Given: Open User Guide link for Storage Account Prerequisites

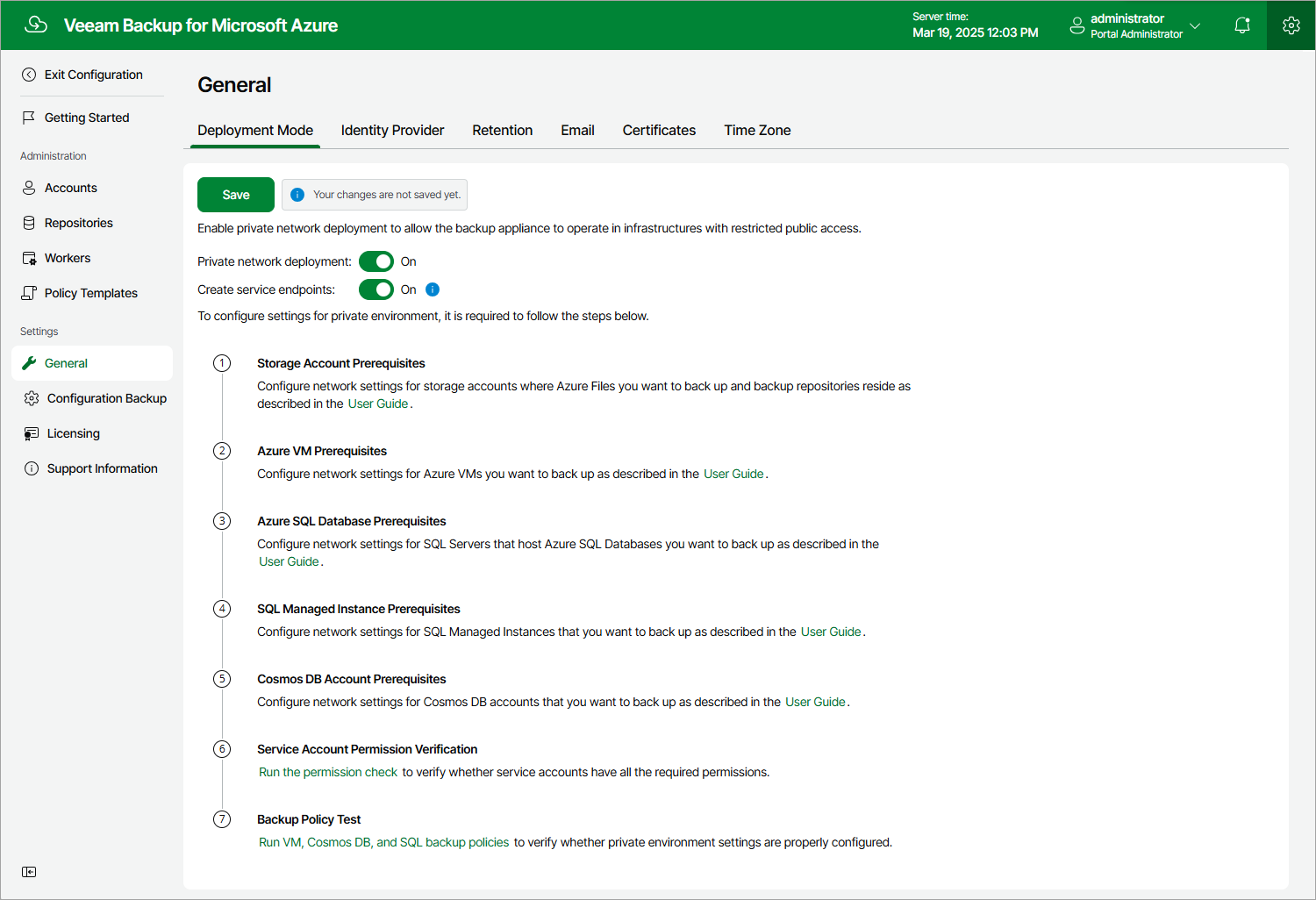Looking at the screenshot, I should (x=378, y=404).
